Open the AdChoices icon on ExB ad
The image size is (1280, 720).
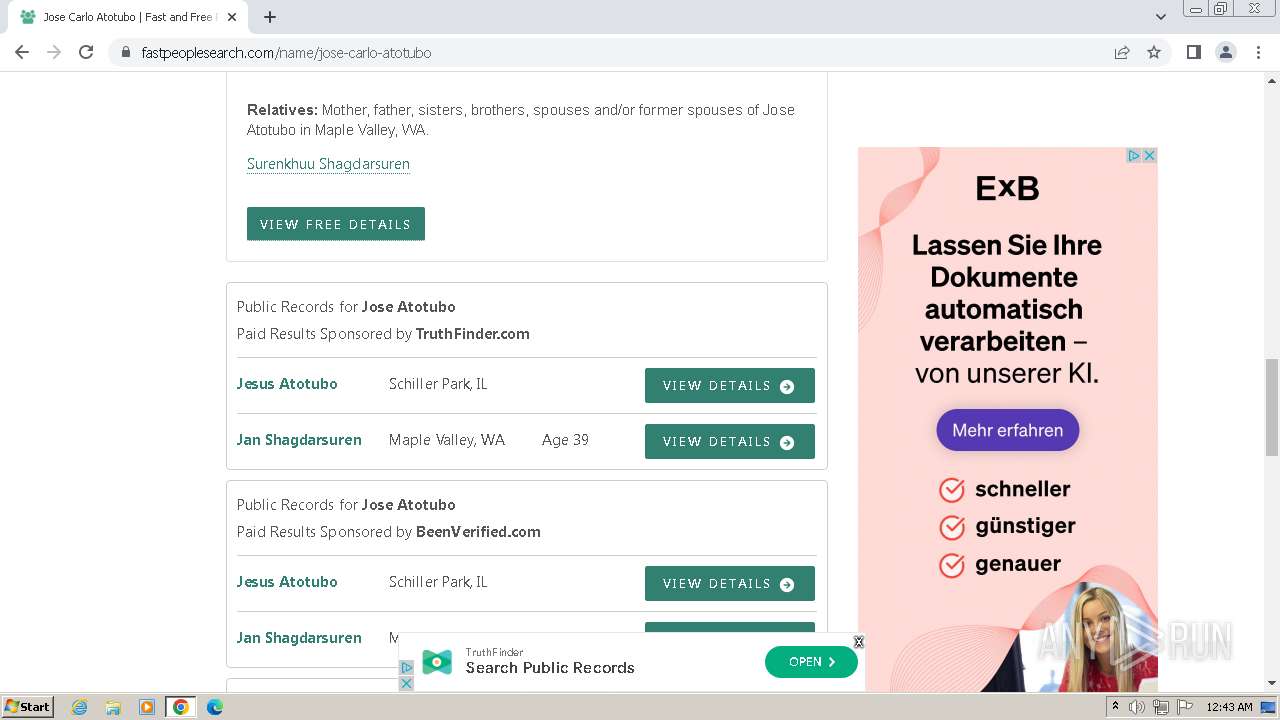coord(1134,155)
